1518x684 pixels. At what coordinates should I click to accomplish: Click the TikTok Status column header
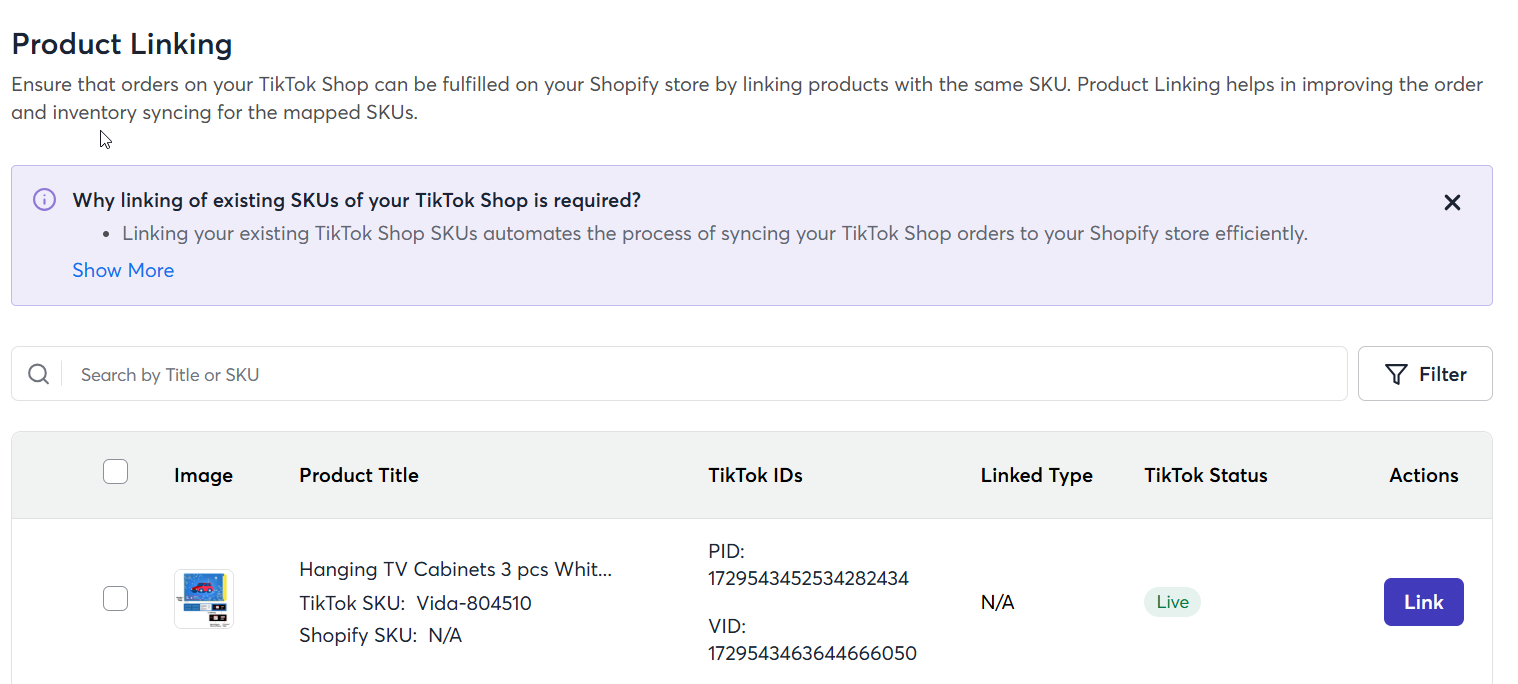tap(1206, 475)
